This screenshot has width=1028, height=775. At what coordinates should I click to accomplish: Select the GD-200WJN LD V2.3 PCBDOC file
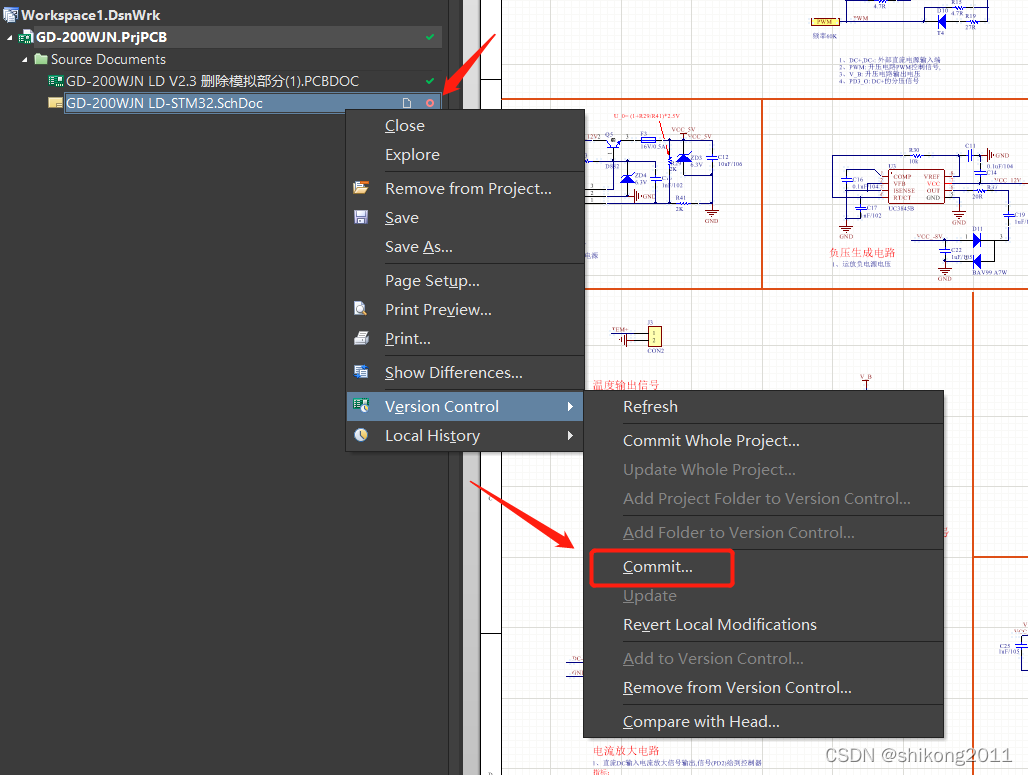click(x=212, y=81)
